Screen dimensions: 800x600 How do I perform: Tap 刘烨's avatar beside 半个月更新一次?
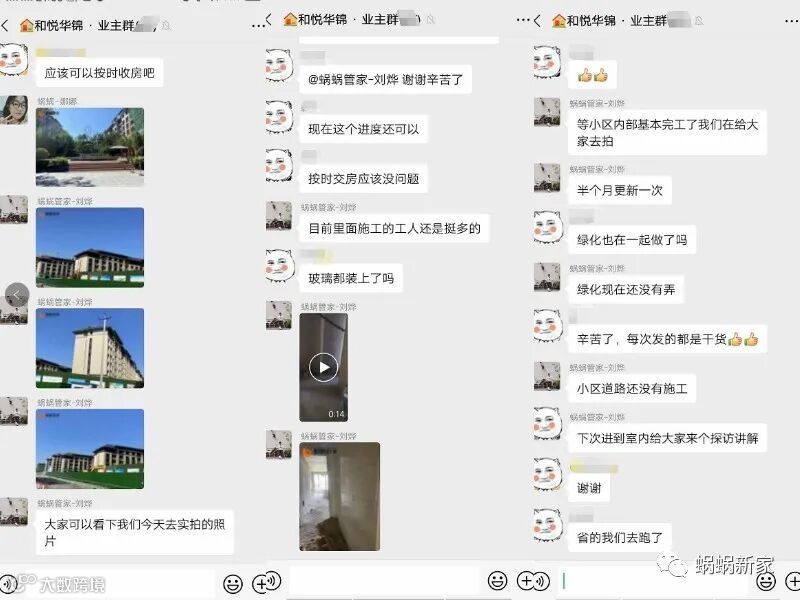coord(547,178)
